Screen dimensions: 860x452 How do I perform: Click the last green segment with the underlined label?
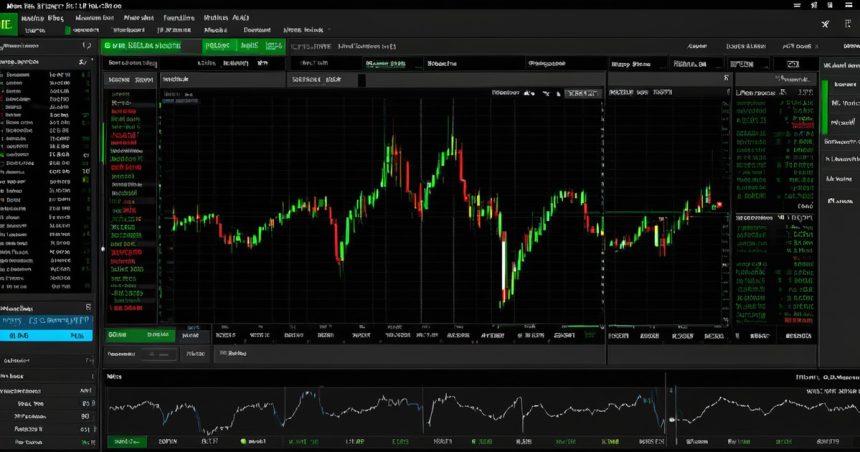click(x=274, y=46)
